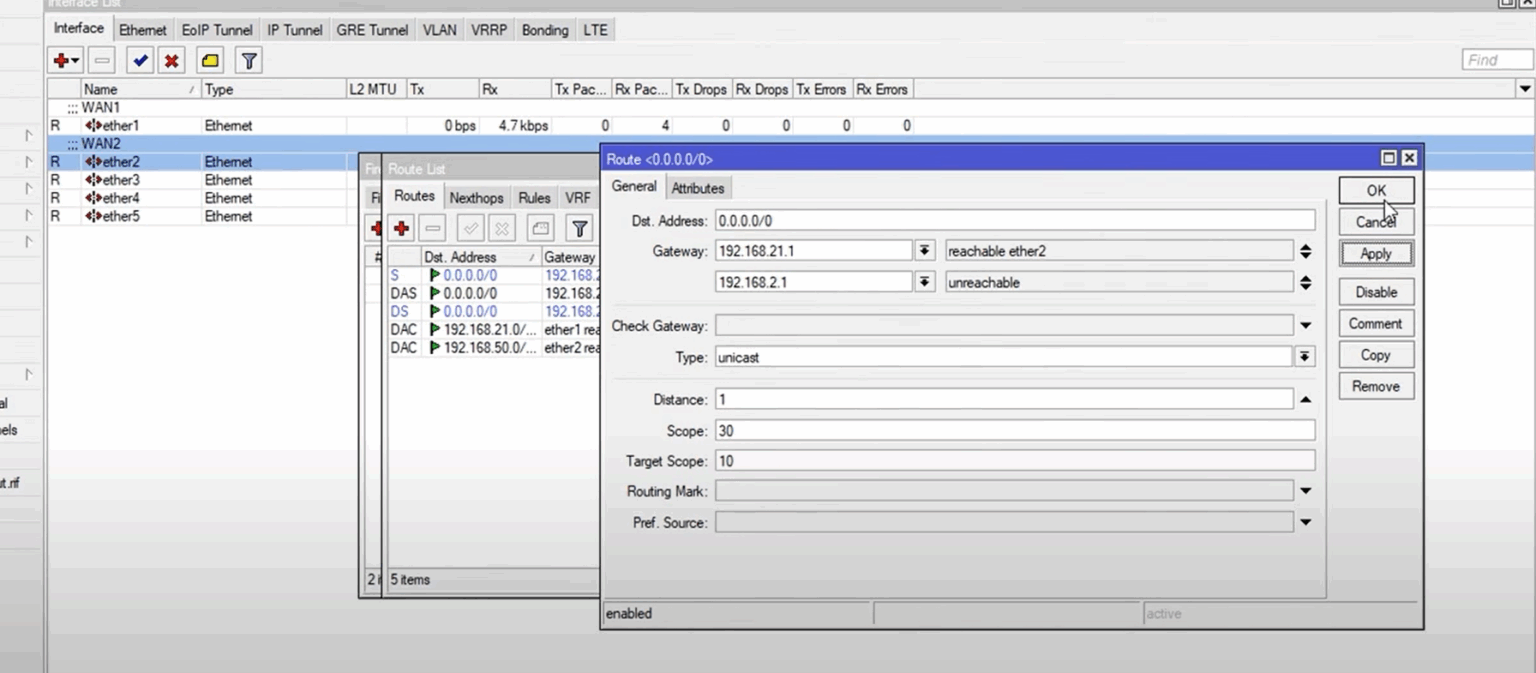Click up-down arrows beside 'reachable ether2'

coord(1305,251)
